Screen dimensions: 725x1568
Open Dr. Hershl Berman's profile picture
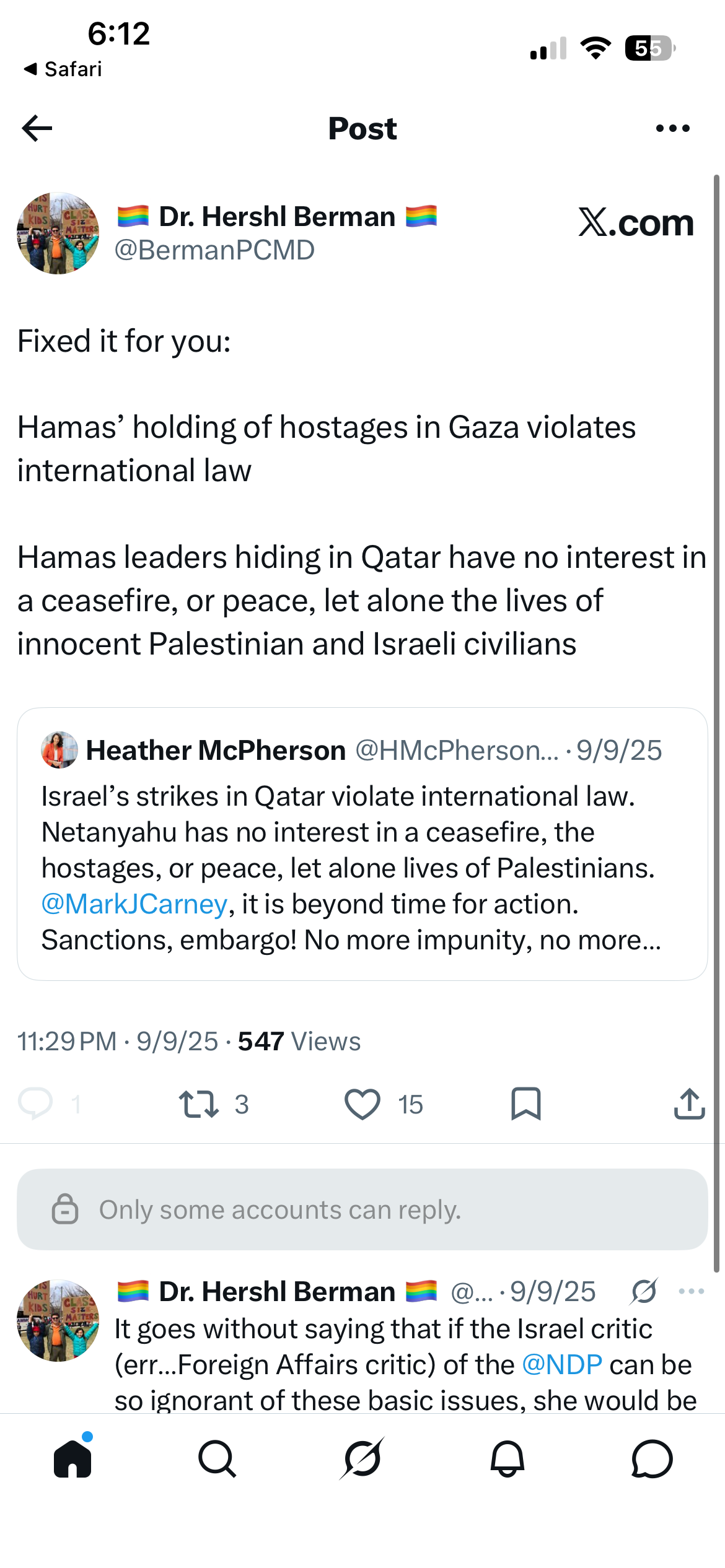[x=58, y=233]
